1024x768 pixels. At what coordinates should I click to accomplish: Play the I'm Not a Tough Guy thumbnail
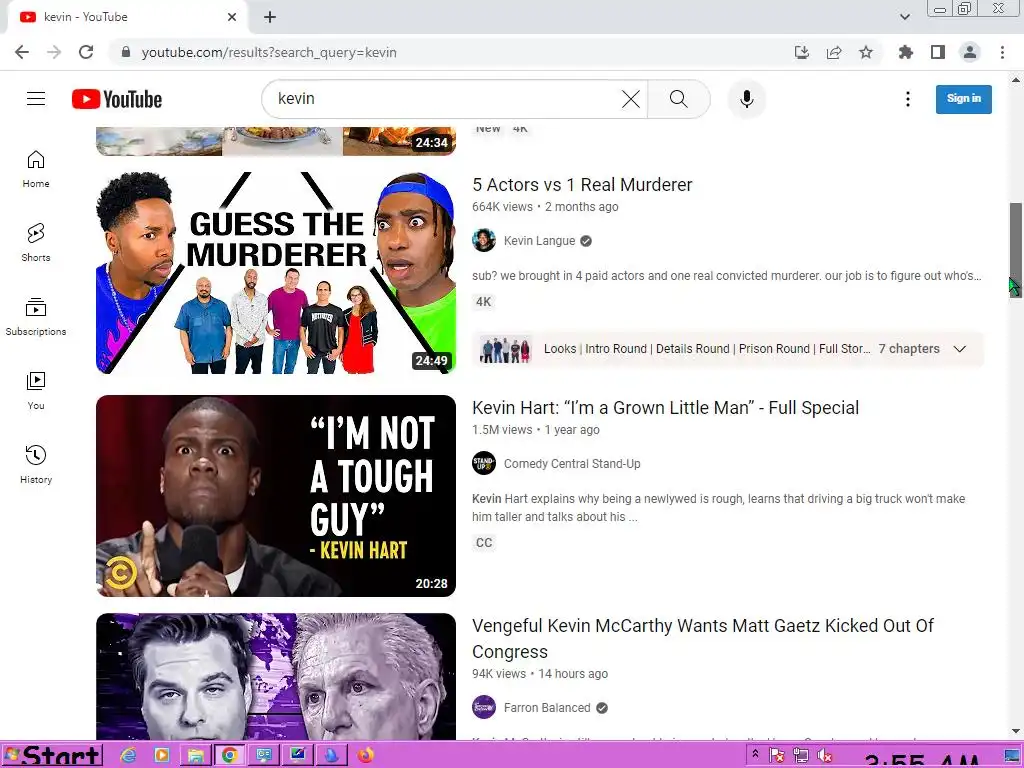click(276, 496)
